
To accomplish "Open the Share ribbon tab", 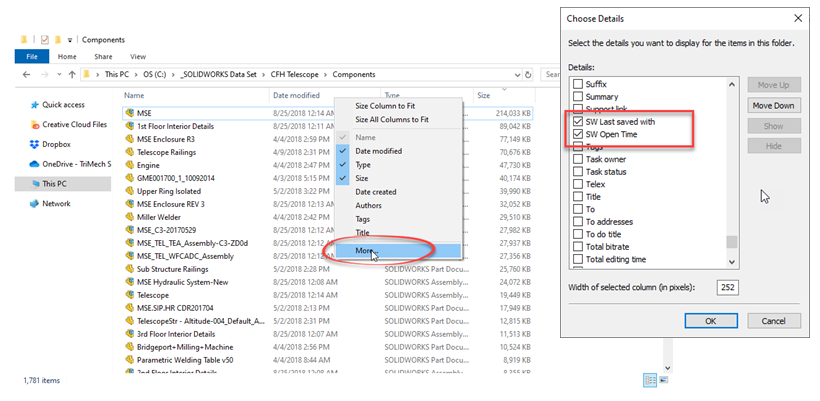I will tap(103, 56).
